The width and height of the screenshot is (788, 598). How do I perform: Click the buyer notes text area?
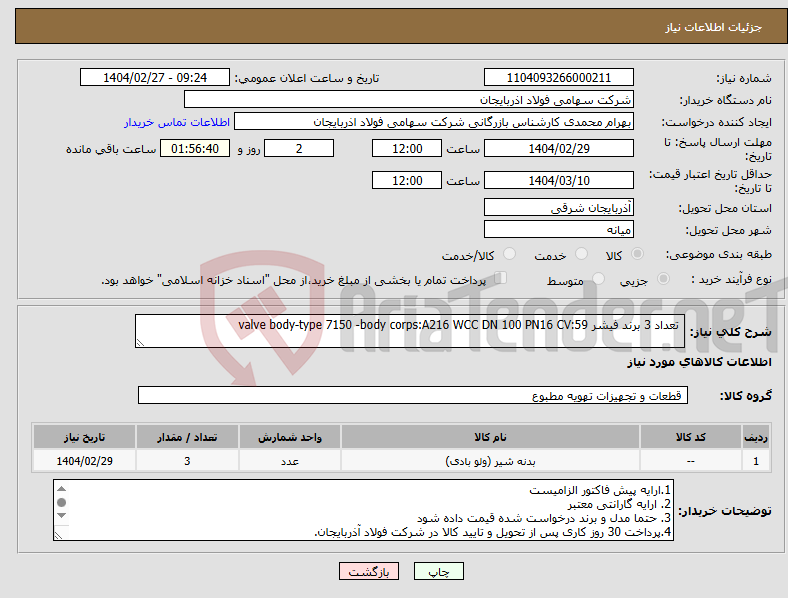tap(363, 510)
